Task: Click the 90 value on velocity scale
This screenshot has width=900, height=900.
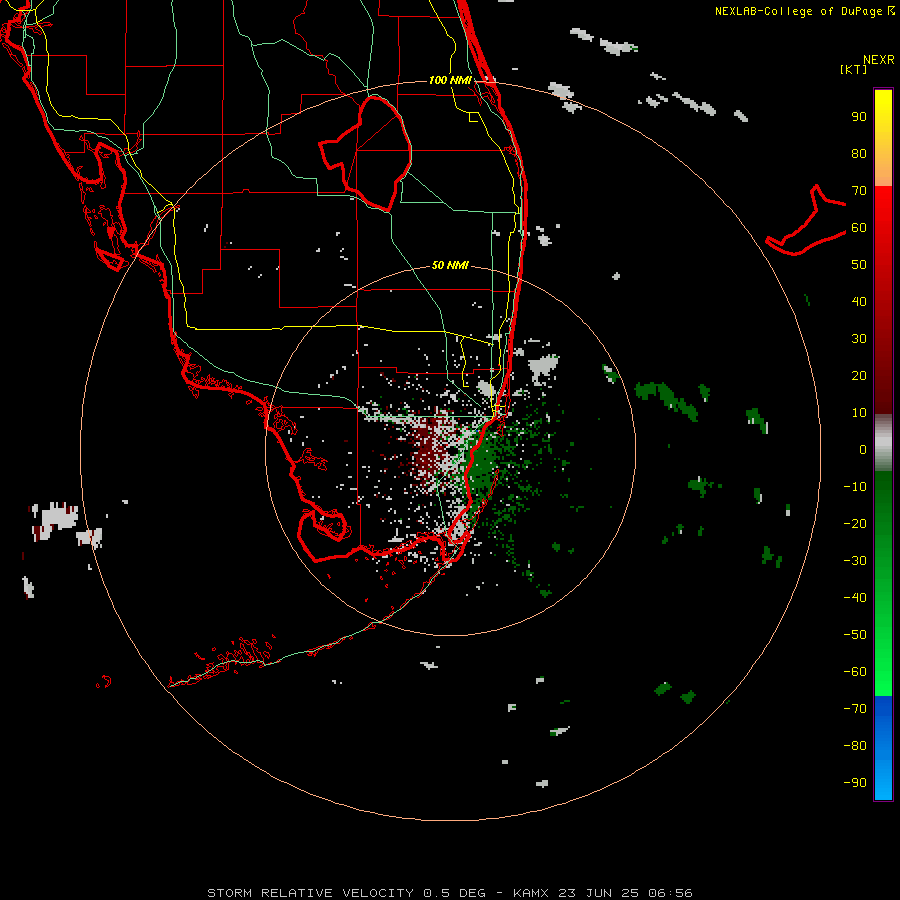Action: (859, 117)
